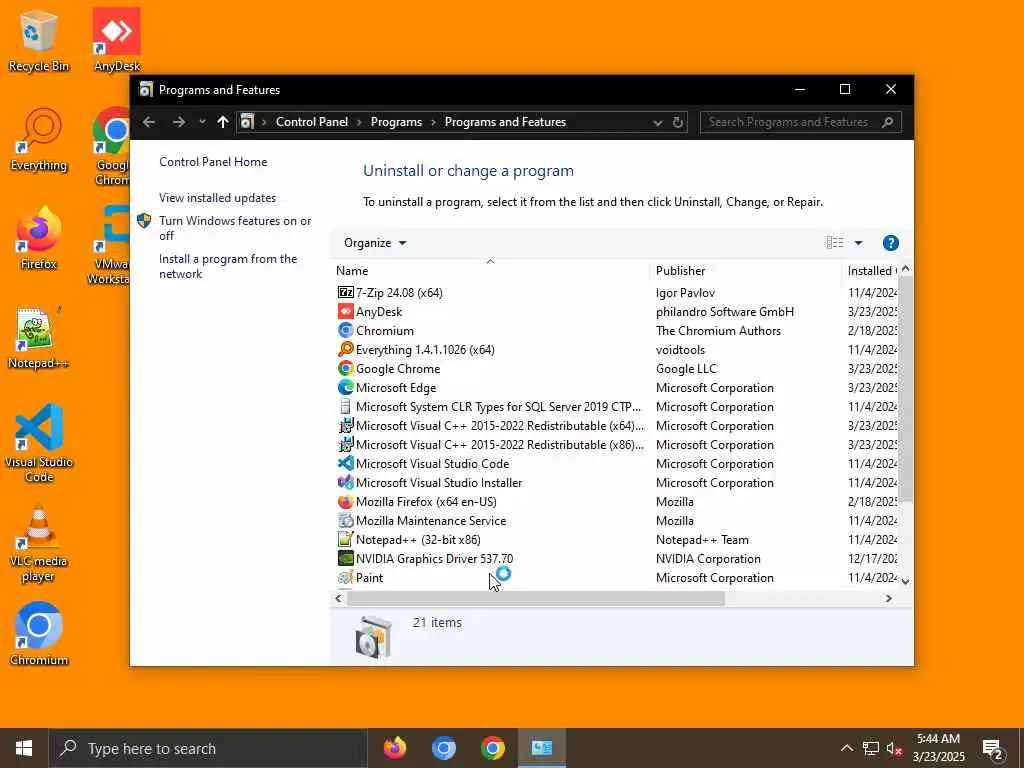
Task: Click the horizontal scrollbar thumb of the list
Action: pos(536,598)
